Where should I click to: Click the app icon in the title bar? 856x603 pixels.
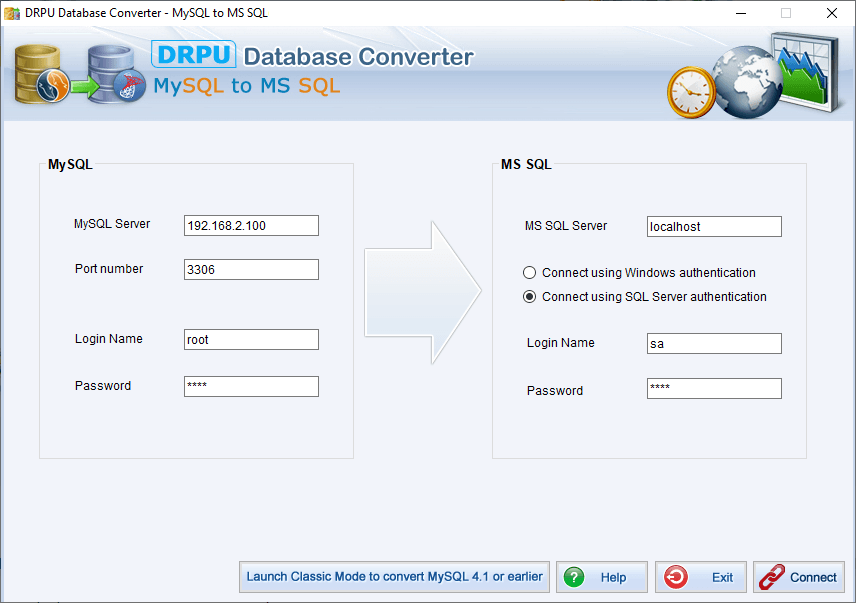(x=12, y=13)
